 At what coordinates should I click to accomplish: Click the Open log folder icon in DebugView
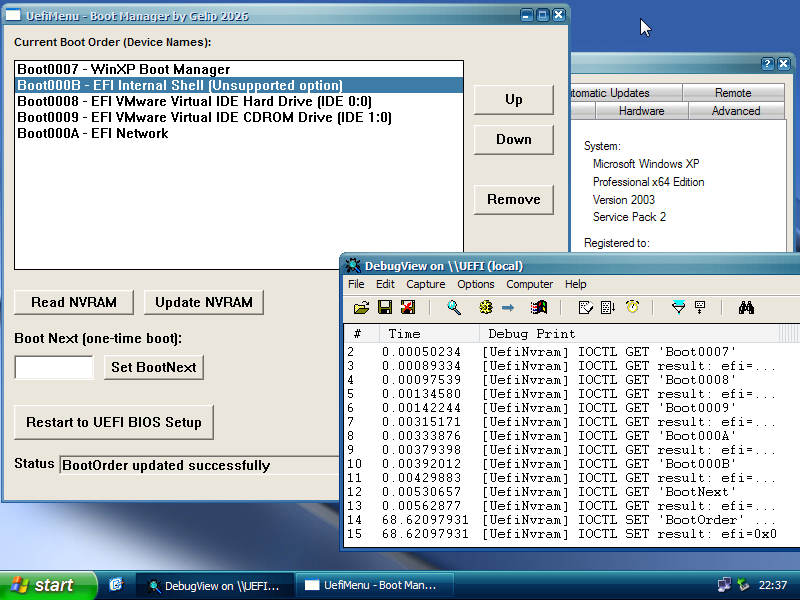(361, 307)
